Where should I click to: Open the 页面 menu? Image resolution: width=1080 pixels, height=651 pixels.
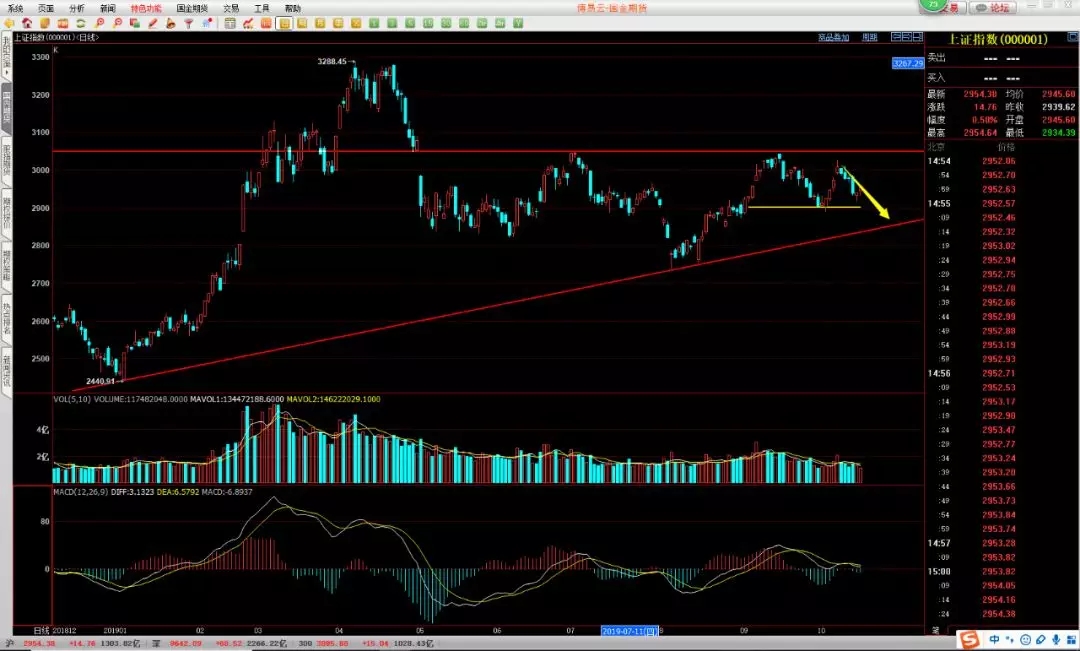click(46, 8)
